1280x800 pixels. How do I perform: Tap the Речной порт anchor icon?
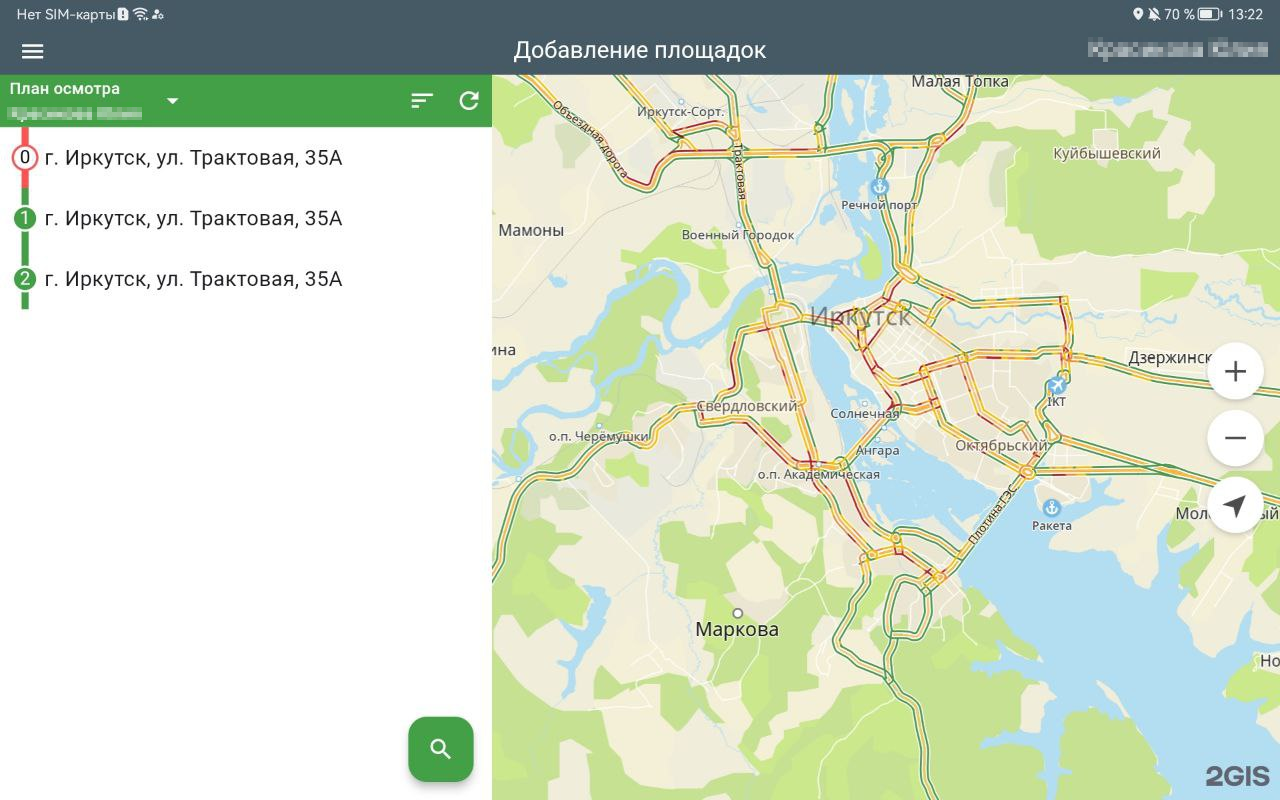880,187
